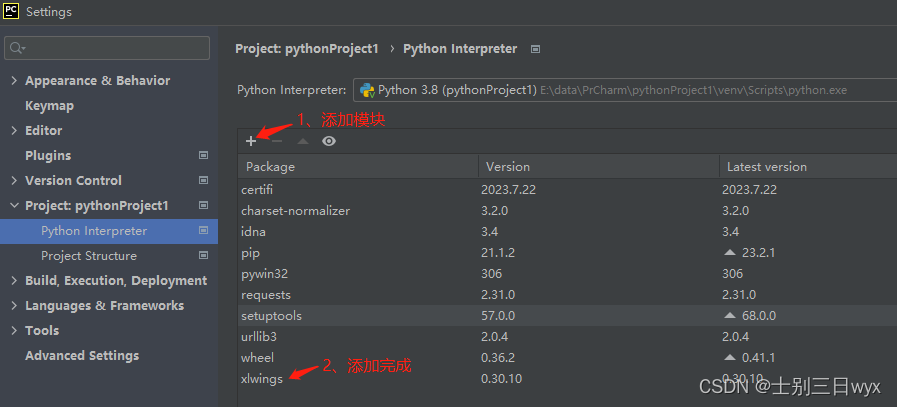Click the Python icon in interpreter dropdown
The width and height of the screenshot is (897, 407).
(367, 90)
